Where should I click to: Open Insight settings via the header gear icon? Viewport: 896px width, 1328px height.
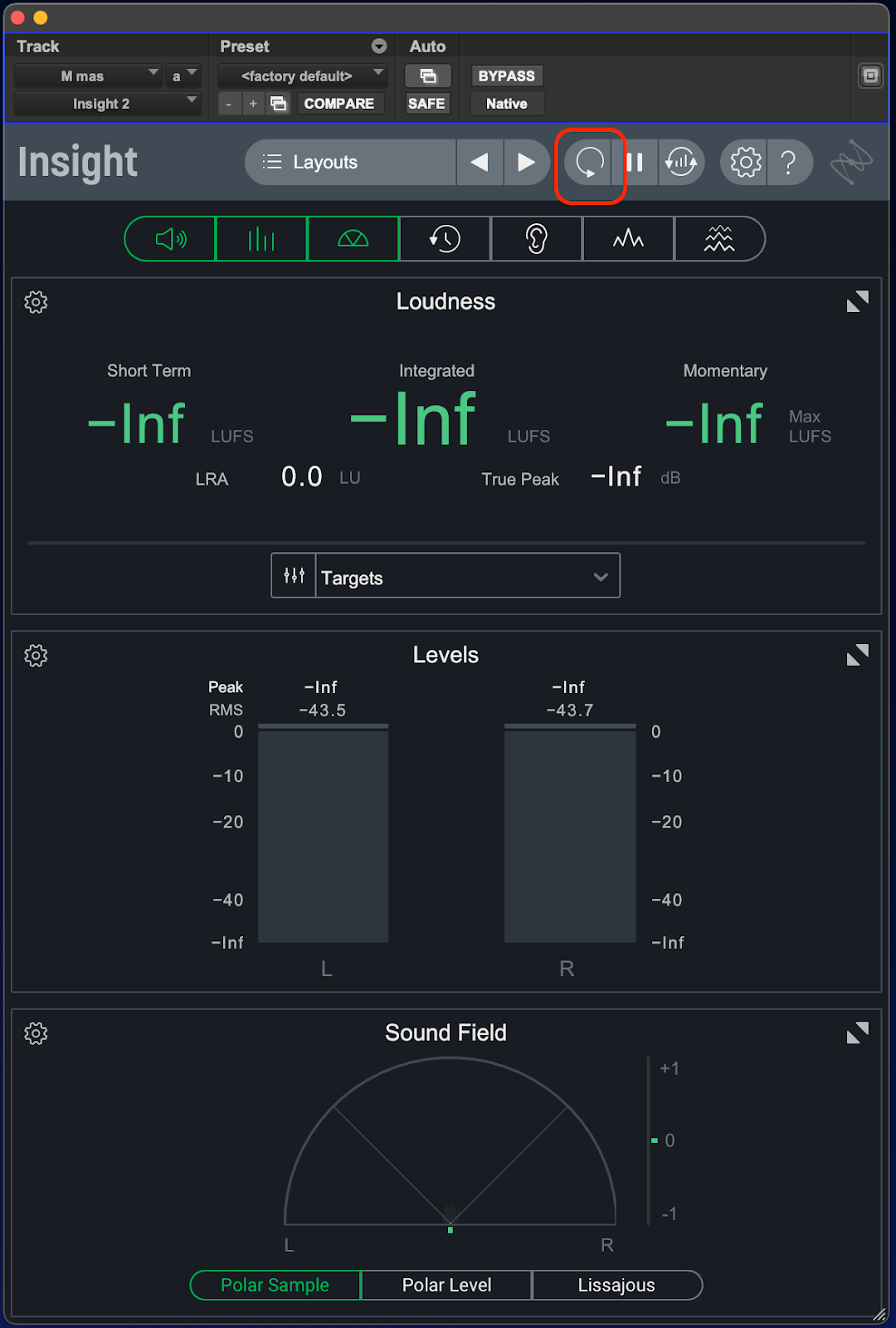[x=745, y=163]
